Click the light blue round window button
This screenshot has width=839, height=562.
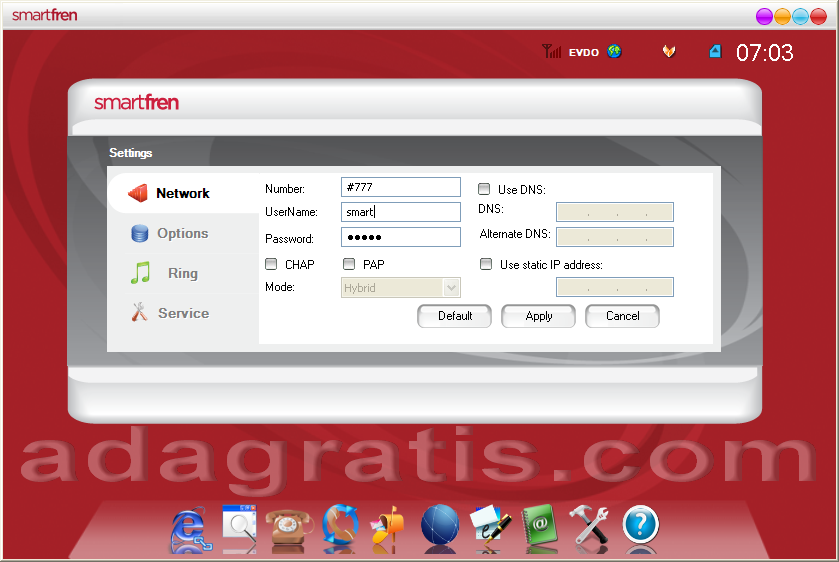(x=800, y=17)
